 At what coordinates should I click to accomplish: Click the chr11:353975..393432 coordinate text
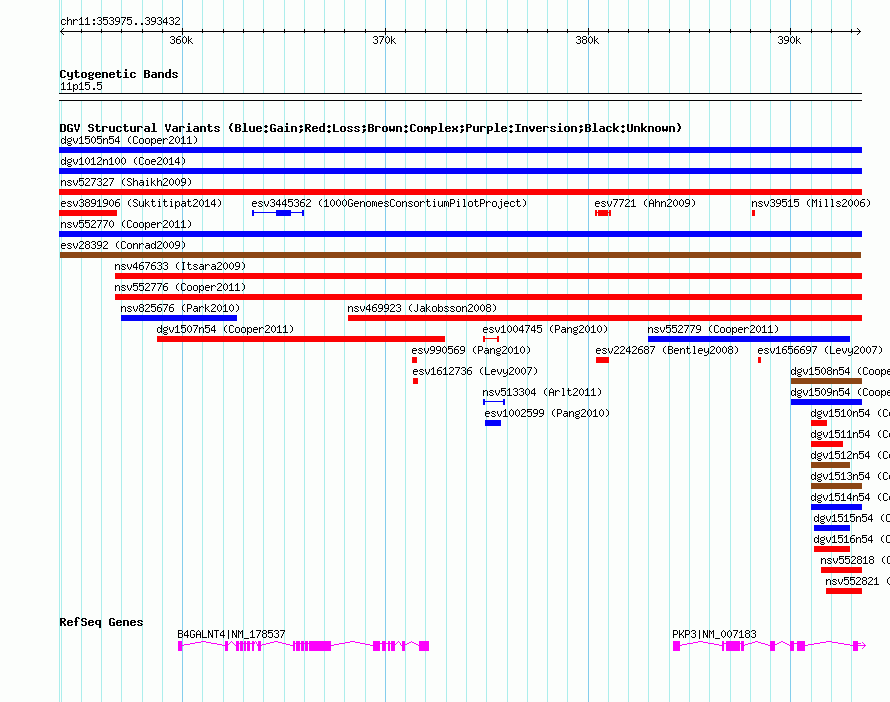(120, 21)
